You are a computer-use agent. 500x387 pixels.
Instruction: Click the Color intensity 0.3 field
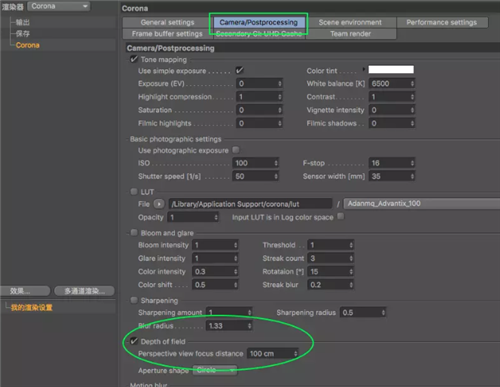pos(215,272)
